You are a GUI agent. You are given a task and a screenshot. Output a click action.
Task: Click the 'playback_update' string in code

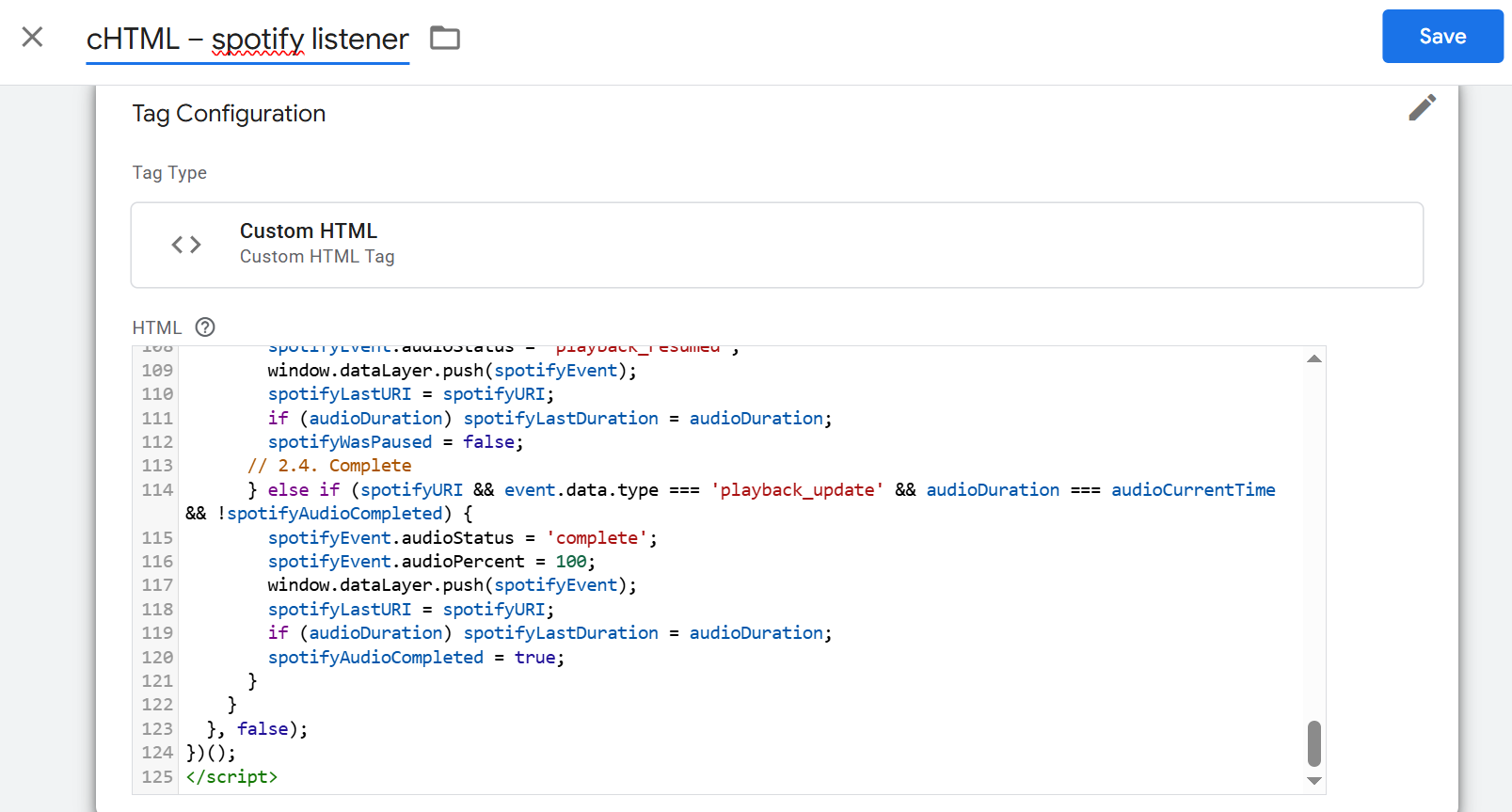[x=797, y=489]
